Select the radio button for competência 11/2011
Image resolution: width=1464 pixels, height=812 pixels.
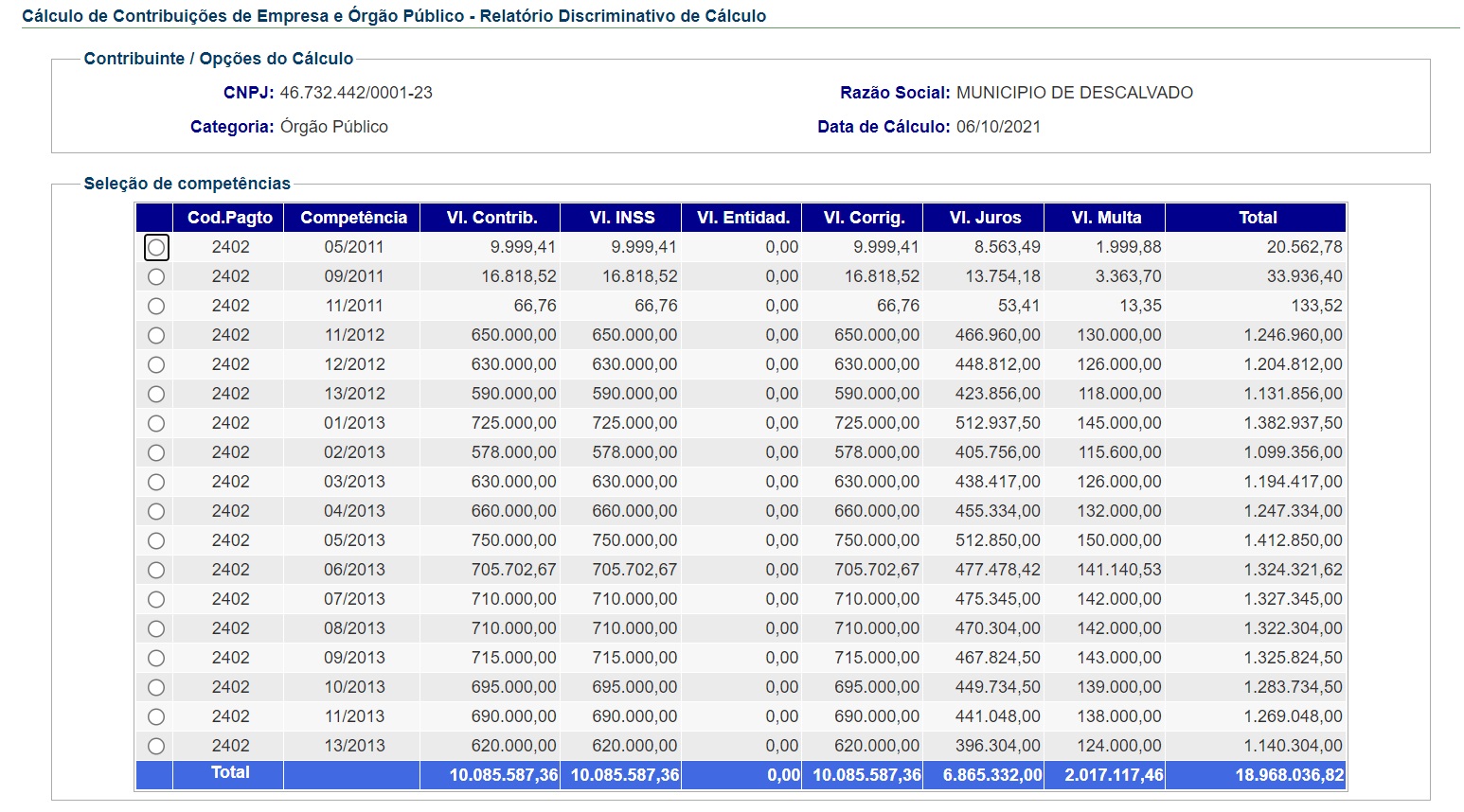156,307
